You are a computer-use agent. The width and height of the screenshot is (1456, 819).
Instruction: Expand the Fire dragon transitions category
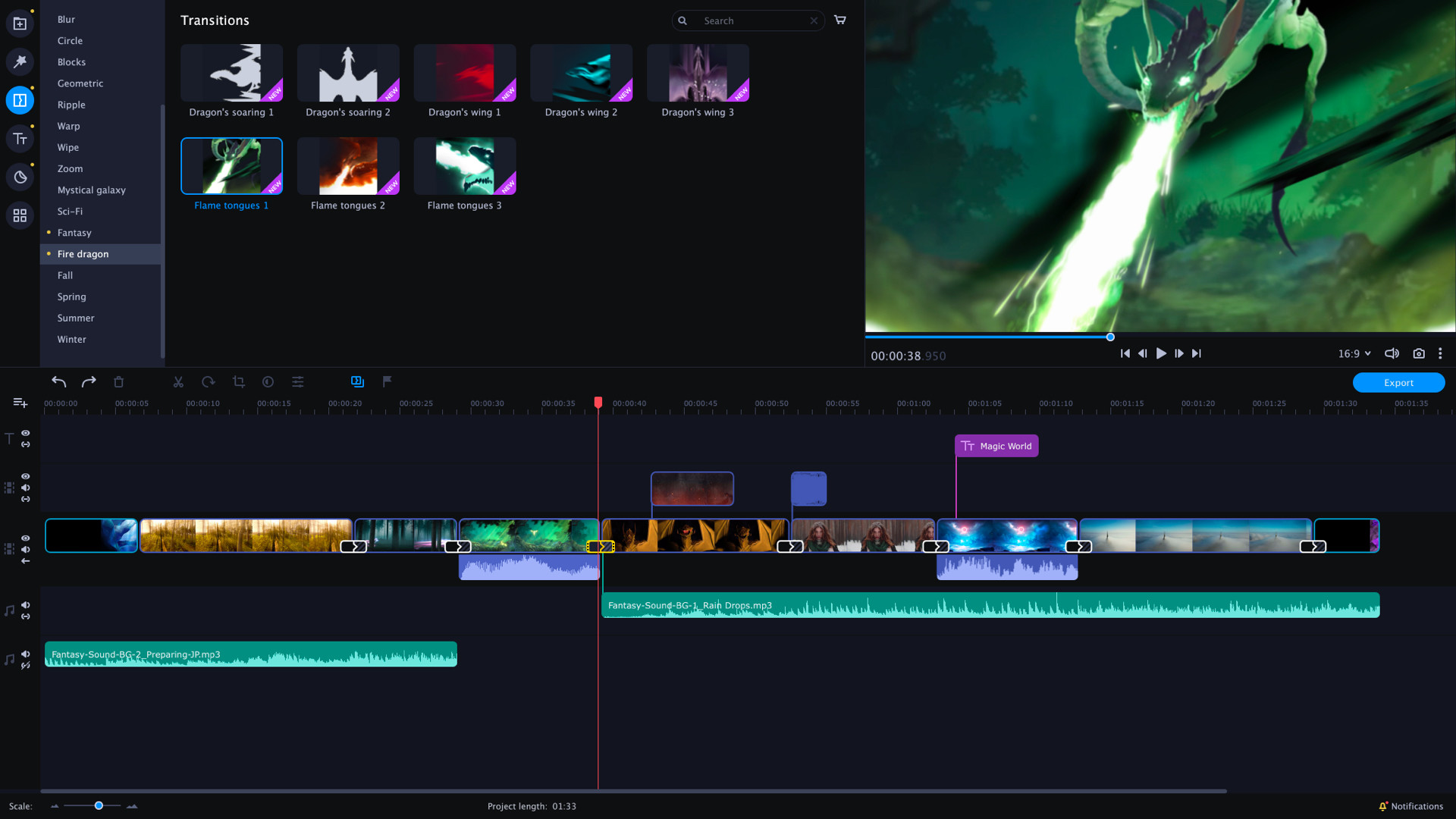click(83, 253)
